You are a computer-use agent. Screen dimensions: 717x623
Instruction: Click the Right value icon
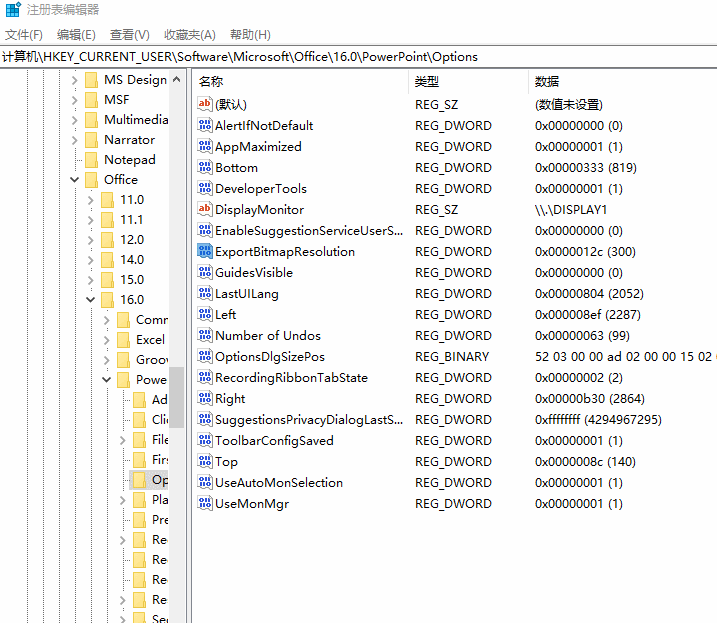pyautogui.click(x=205, y=398)
